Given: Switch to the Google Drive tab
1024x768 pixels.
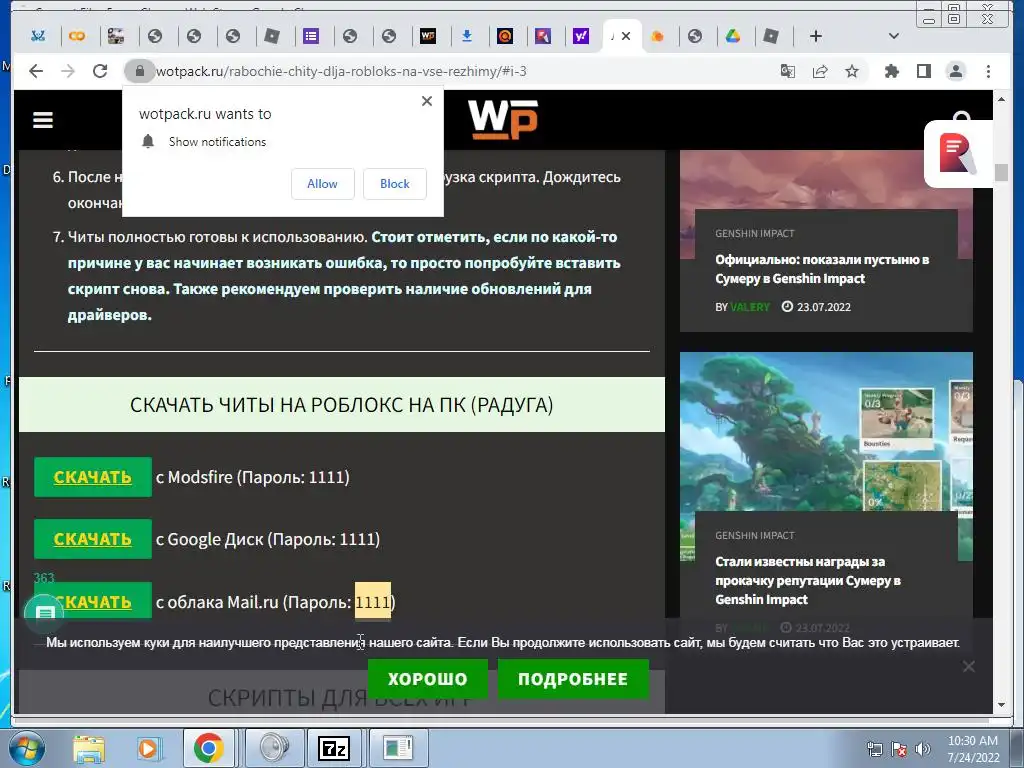Looking at the screenshot, I should pos(733,36).
